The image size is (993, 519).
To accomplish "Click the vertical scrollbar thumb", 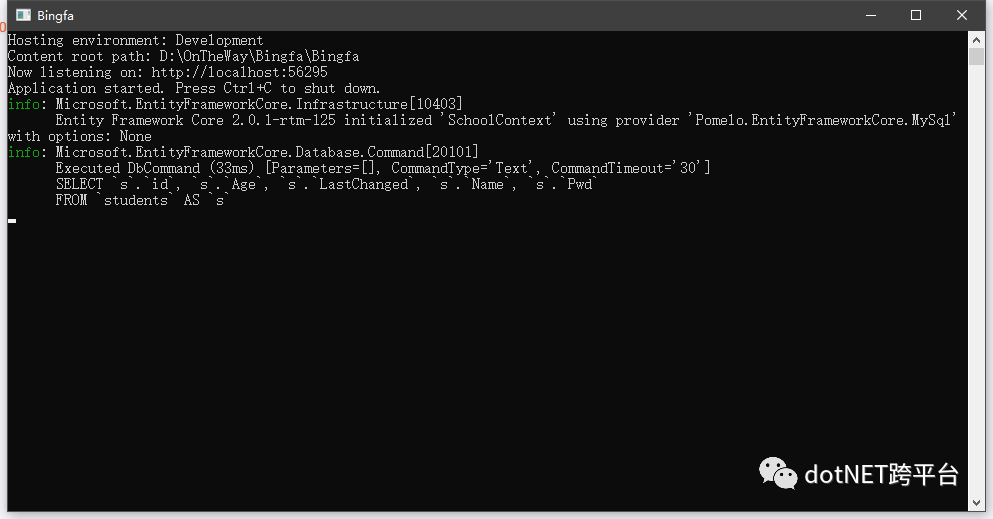I will (x=976, y=56).
